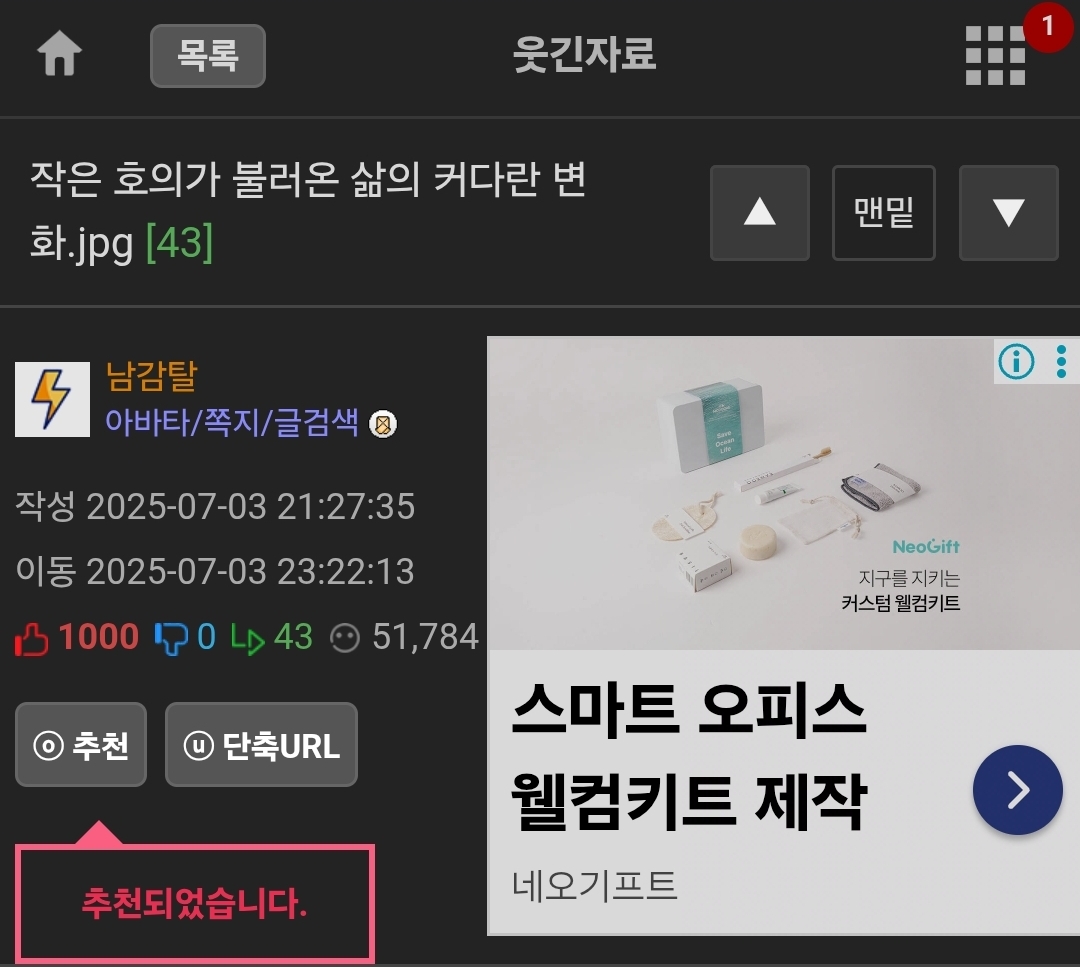
Task: Click the 목록 list button
Action: click(x=207, y=56)
